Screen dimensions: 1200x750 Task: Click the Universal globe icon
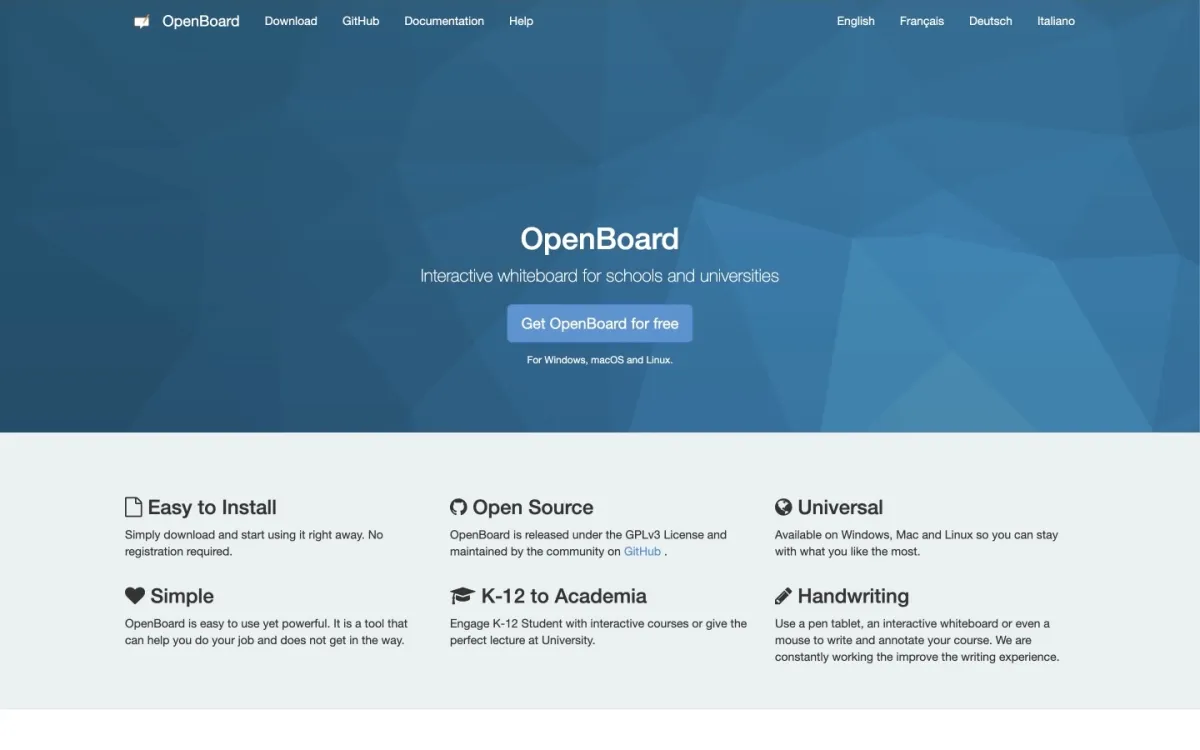click(x=784, y=506)
